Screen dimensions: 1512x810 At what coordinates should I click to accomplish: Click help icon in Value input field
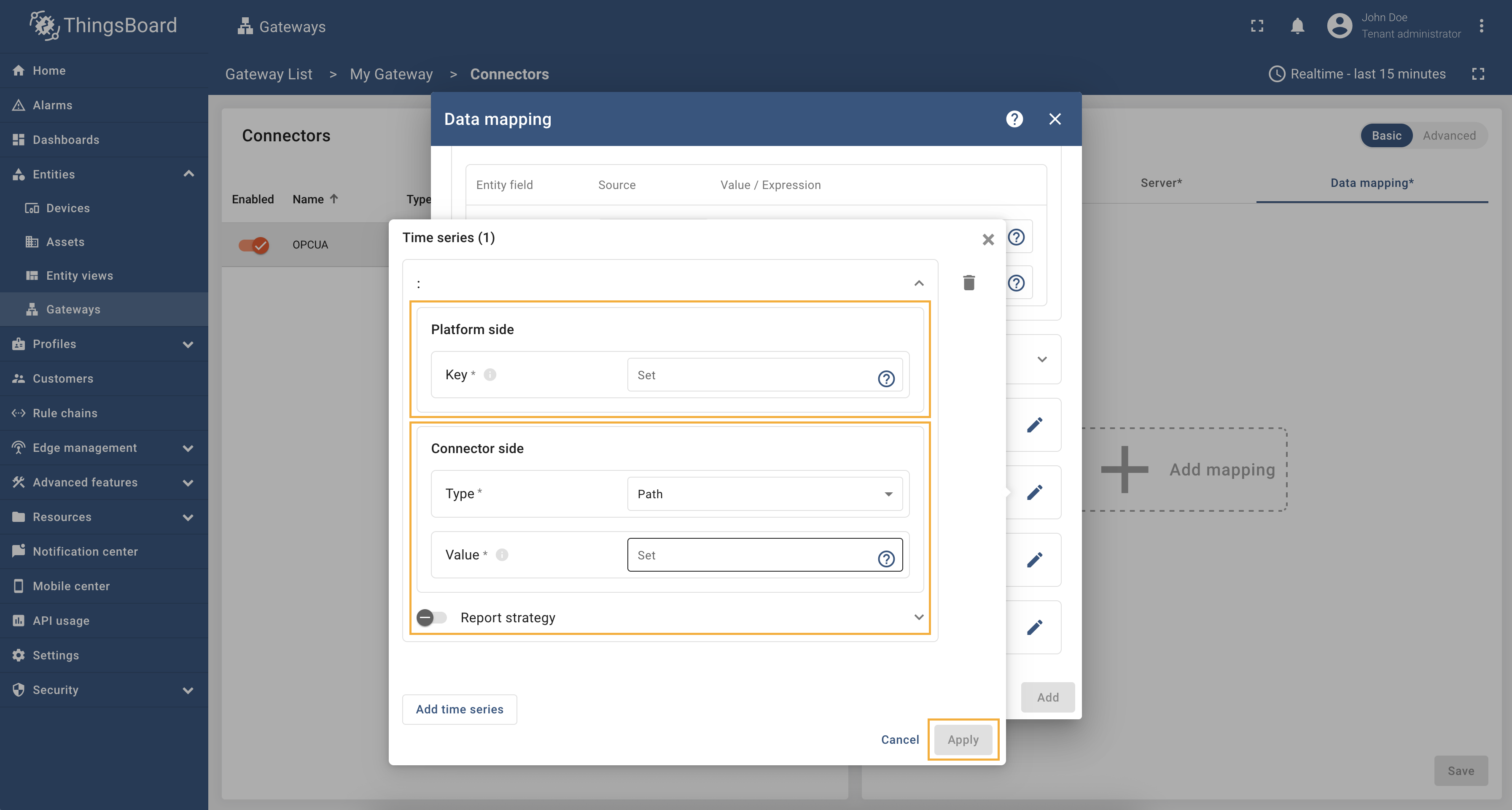(886, 559)
